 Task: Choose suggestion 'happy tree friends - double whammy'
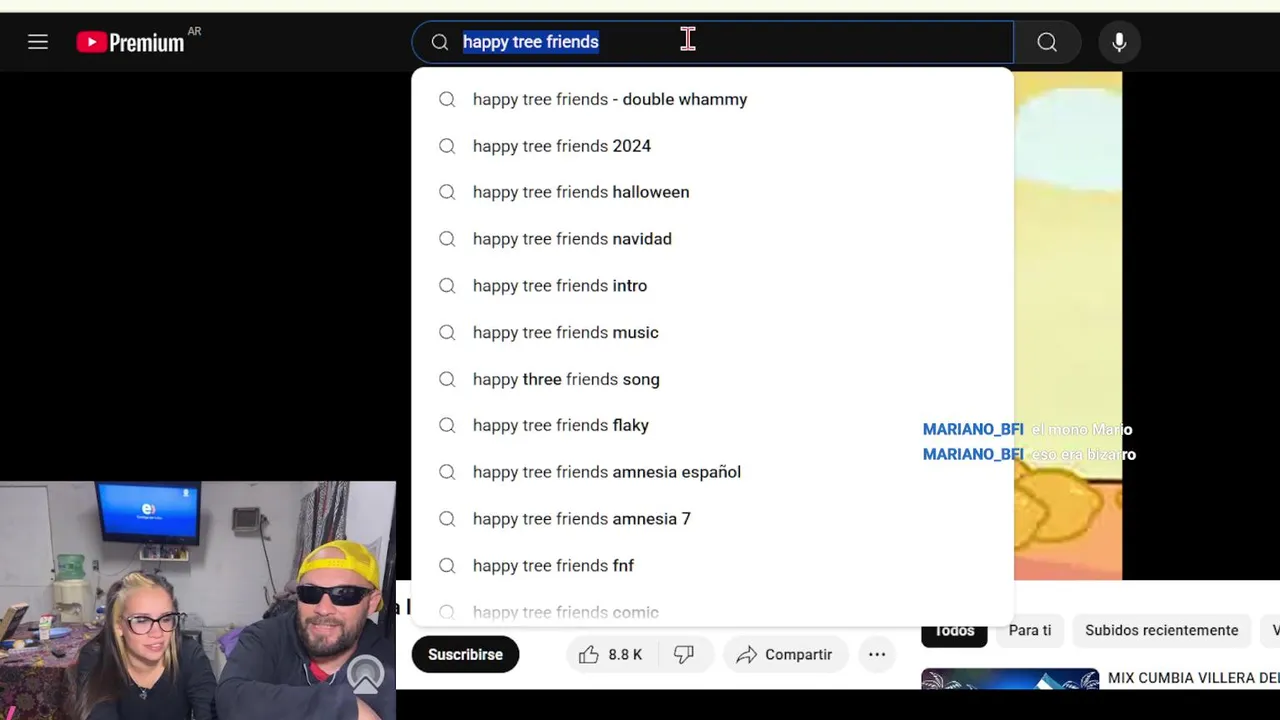click(x=712, y=99)
